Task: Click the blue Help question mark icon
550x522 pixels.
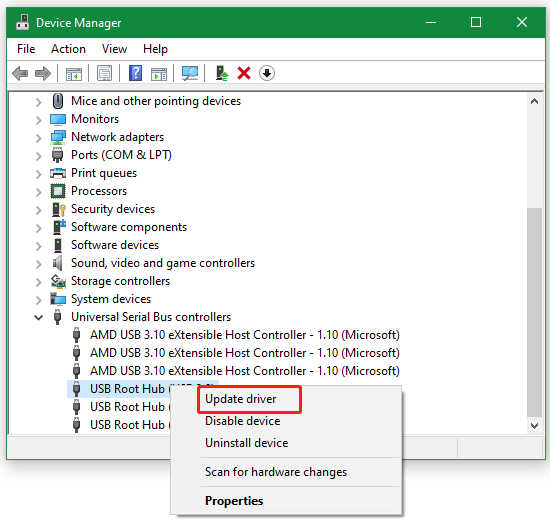Action: pyautogui.click(x=135, y=73)
